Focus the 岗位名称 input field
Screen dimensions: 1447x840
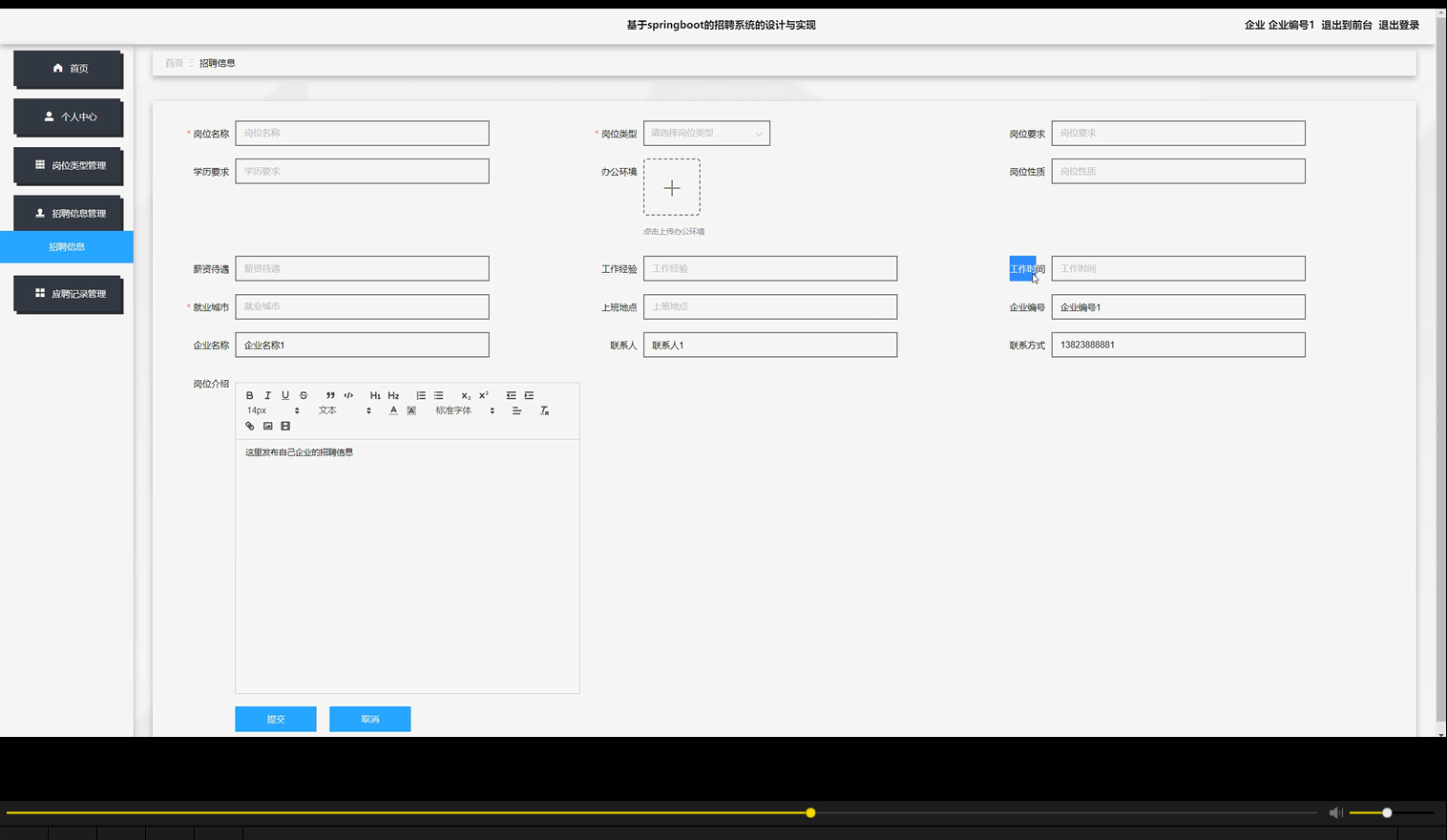tap(362, 134)
